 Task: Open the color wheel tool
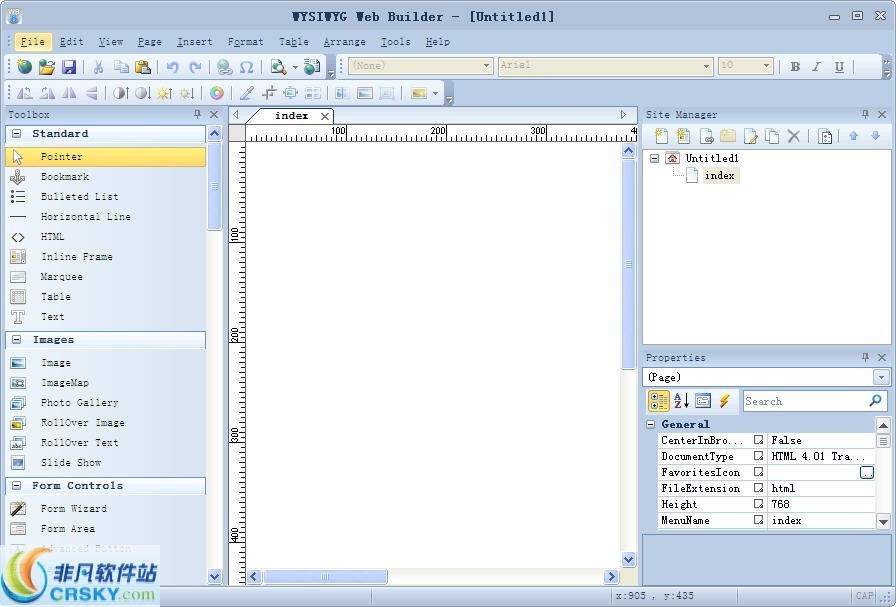[x=217, y=93]
